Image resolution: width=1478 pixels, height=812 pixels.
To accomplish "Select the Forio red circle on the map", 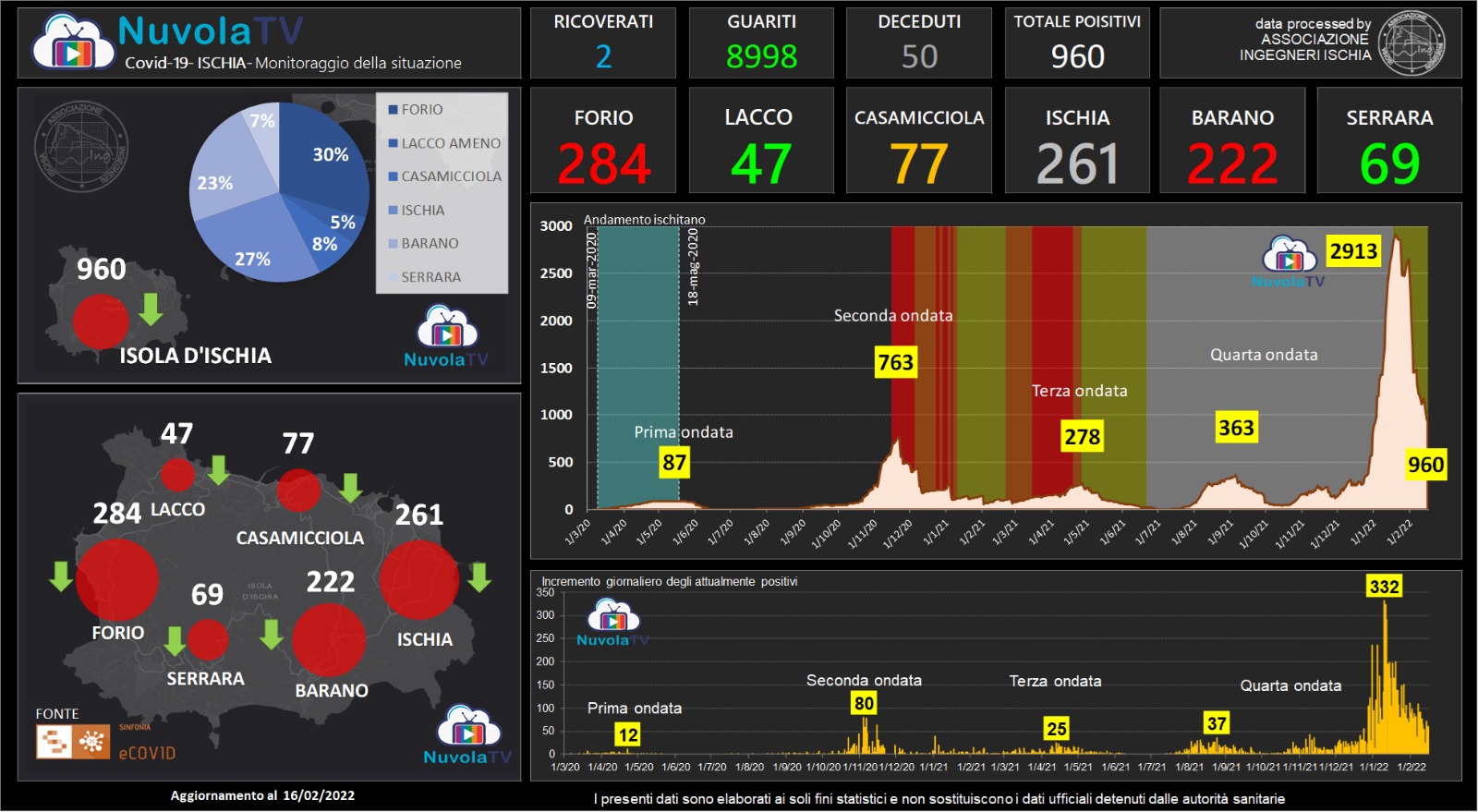I will [116, 579].
